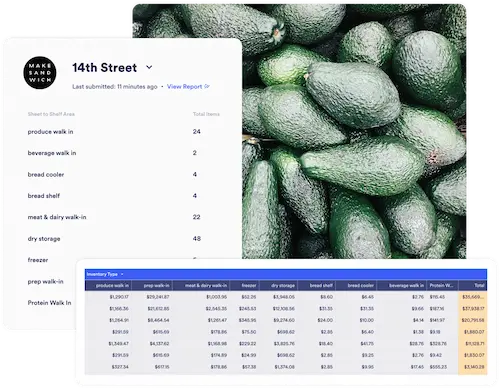The image size is (500, 389).
Task: Click the $10.00 bread cooler cell
Action: (x=367, y=320)
